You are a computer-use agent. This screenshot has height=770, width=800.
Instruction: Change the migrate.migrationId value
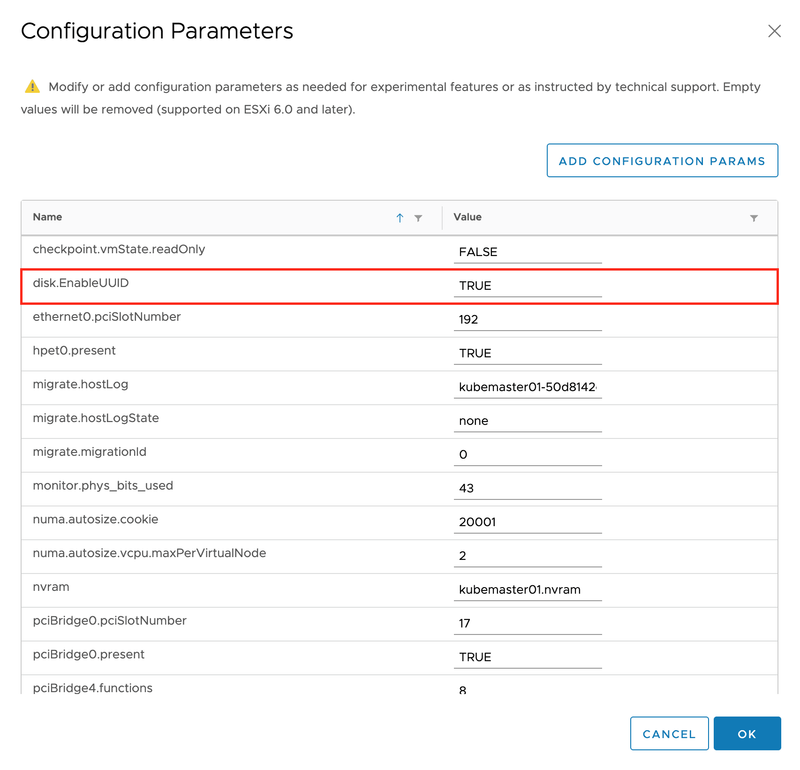pyautogui.click(x=527, y=455)
